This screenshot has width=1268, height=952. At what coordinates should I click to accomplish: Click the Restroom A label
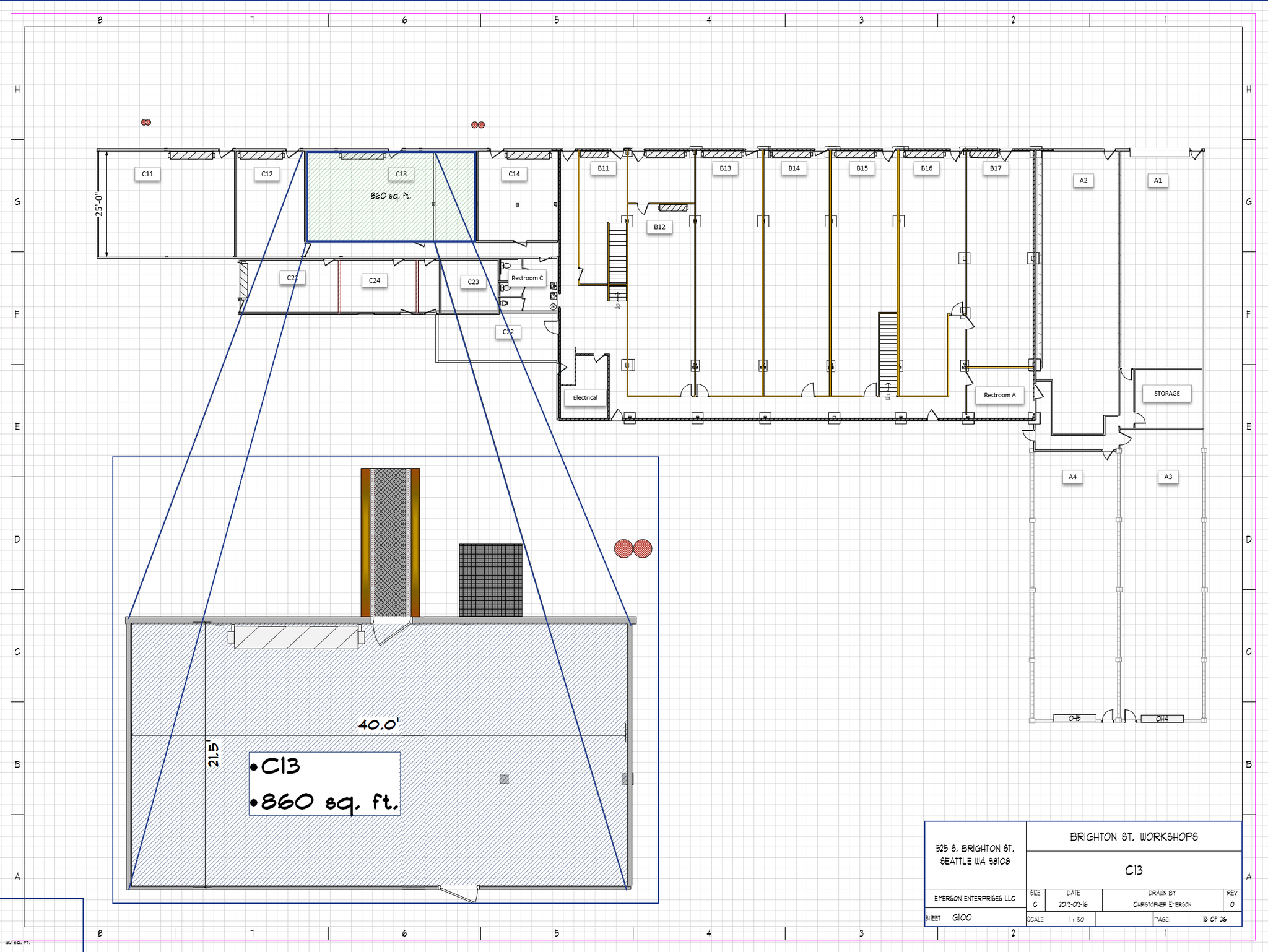coord(999,395)
